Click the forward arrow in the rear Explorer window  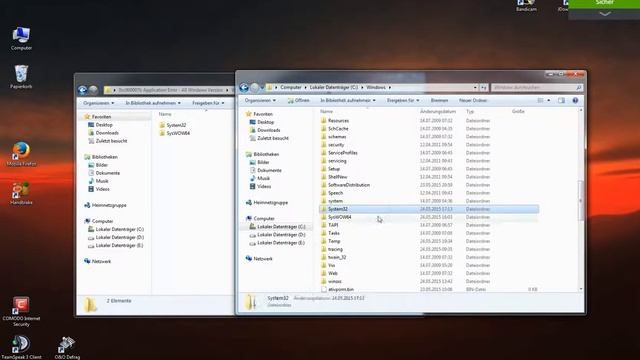[x=93, y=90]
